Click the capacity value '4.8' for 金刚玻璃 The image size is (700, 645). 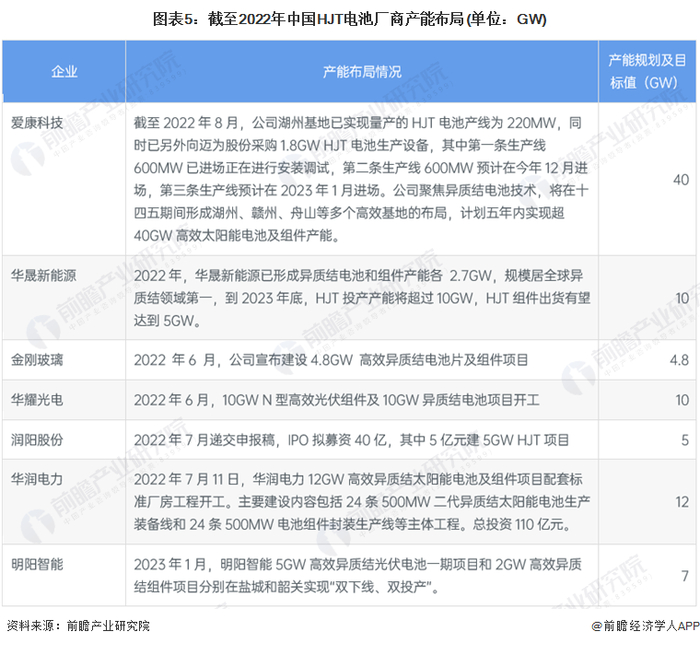click(679, 360)
